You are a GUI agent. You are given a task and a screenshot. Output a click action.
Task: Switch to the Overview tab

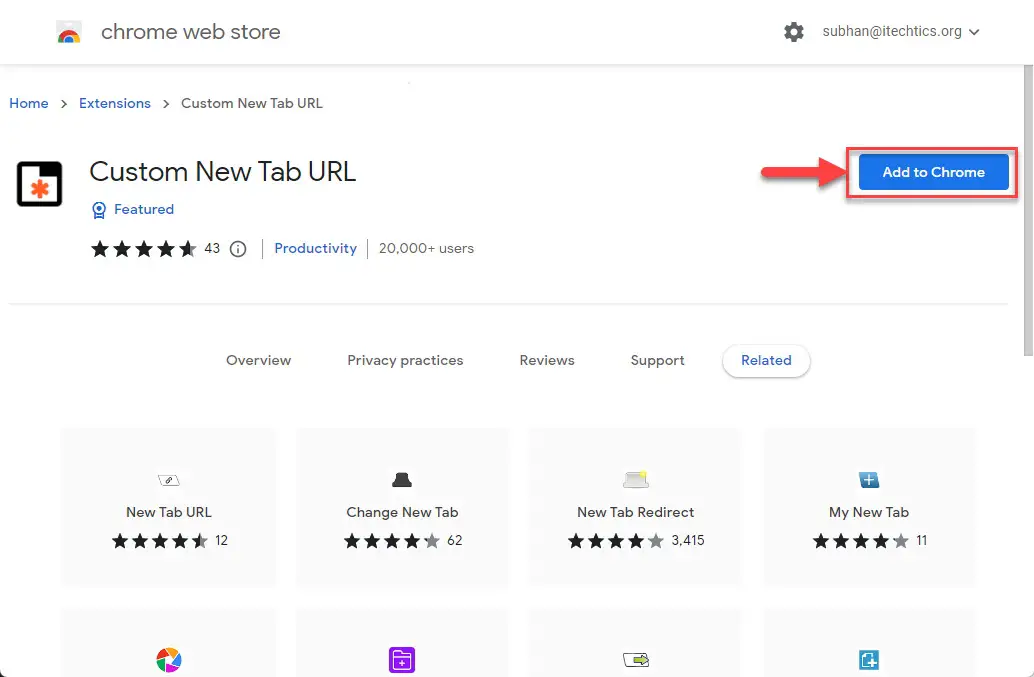tap(258, 361)
